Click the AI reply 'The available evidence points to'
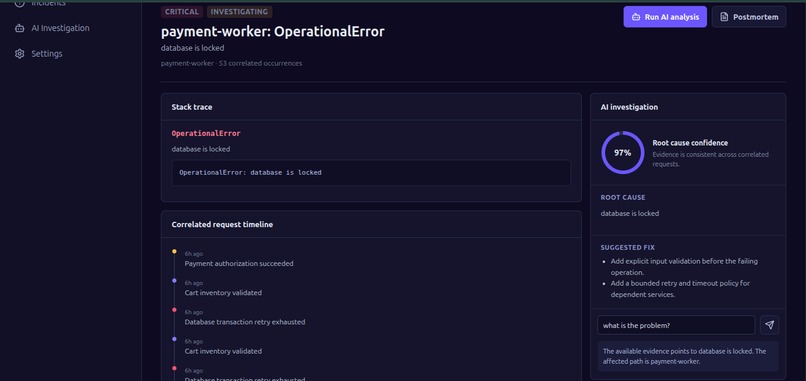The height and width of the screenshot is (381, 806). [x=688, y=356]
